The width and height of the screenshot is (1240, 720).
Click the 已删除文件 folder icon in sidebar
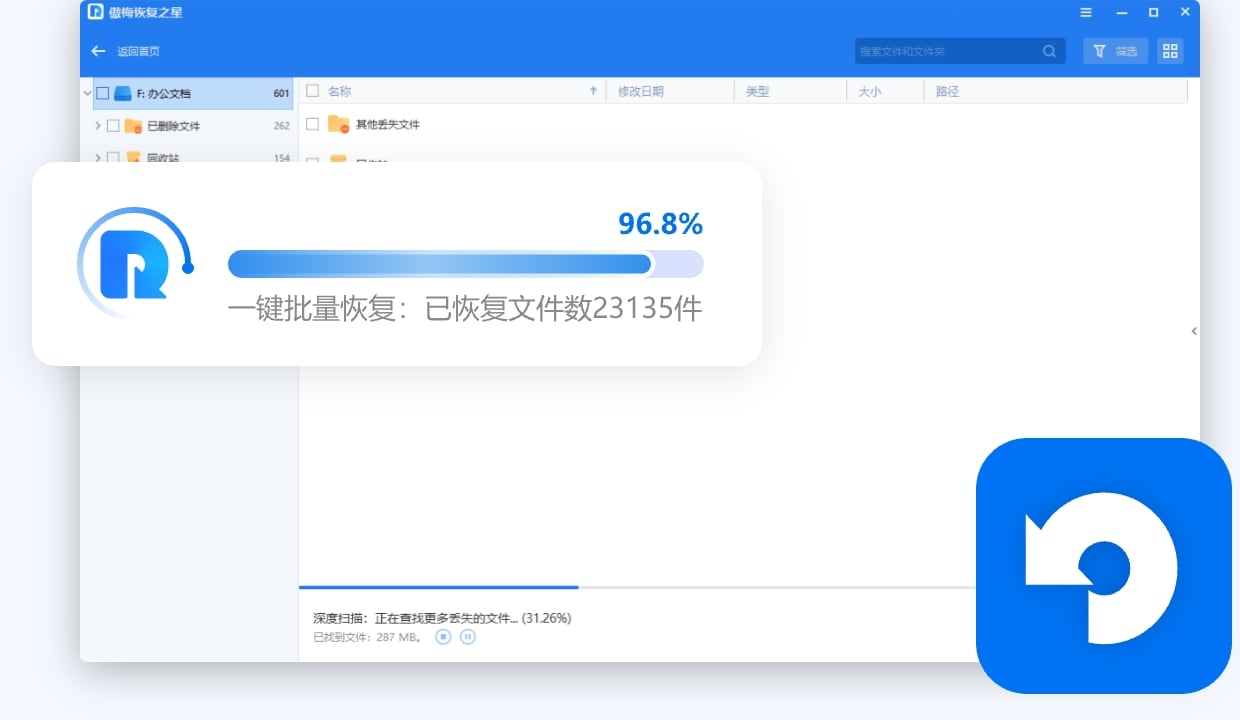click(133, 126)
